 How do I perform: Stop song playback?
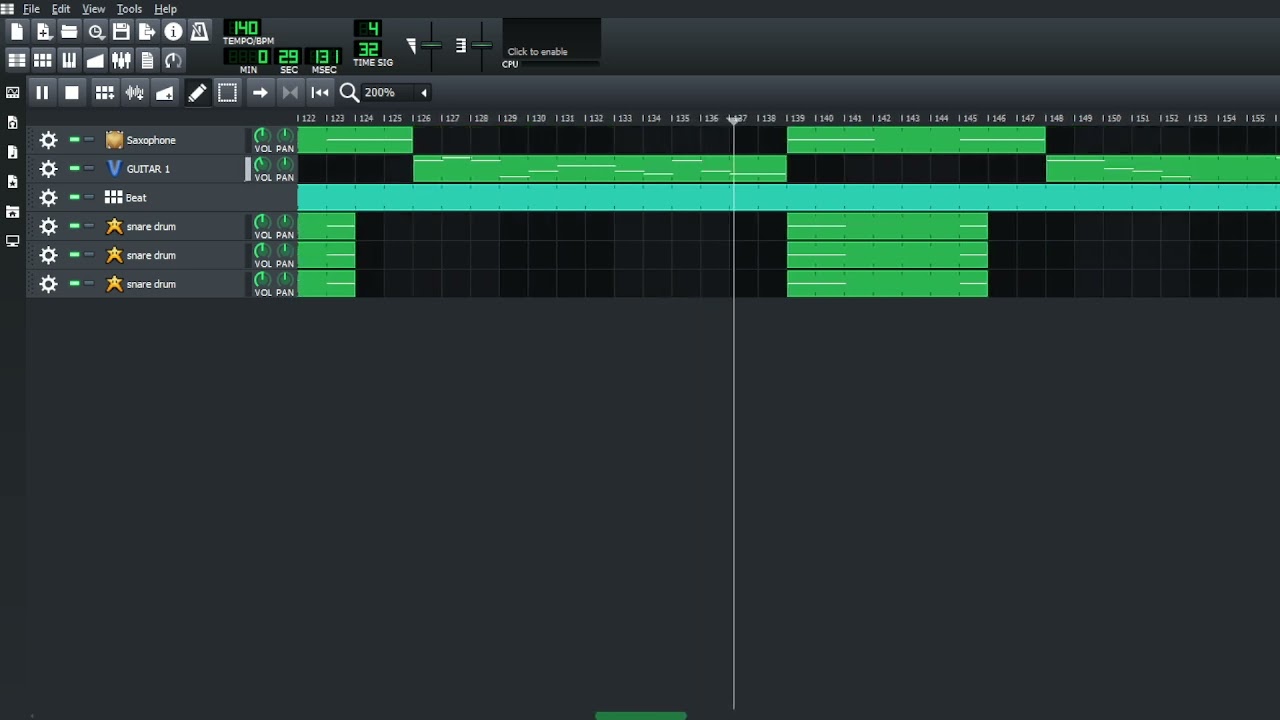[72, 92]
